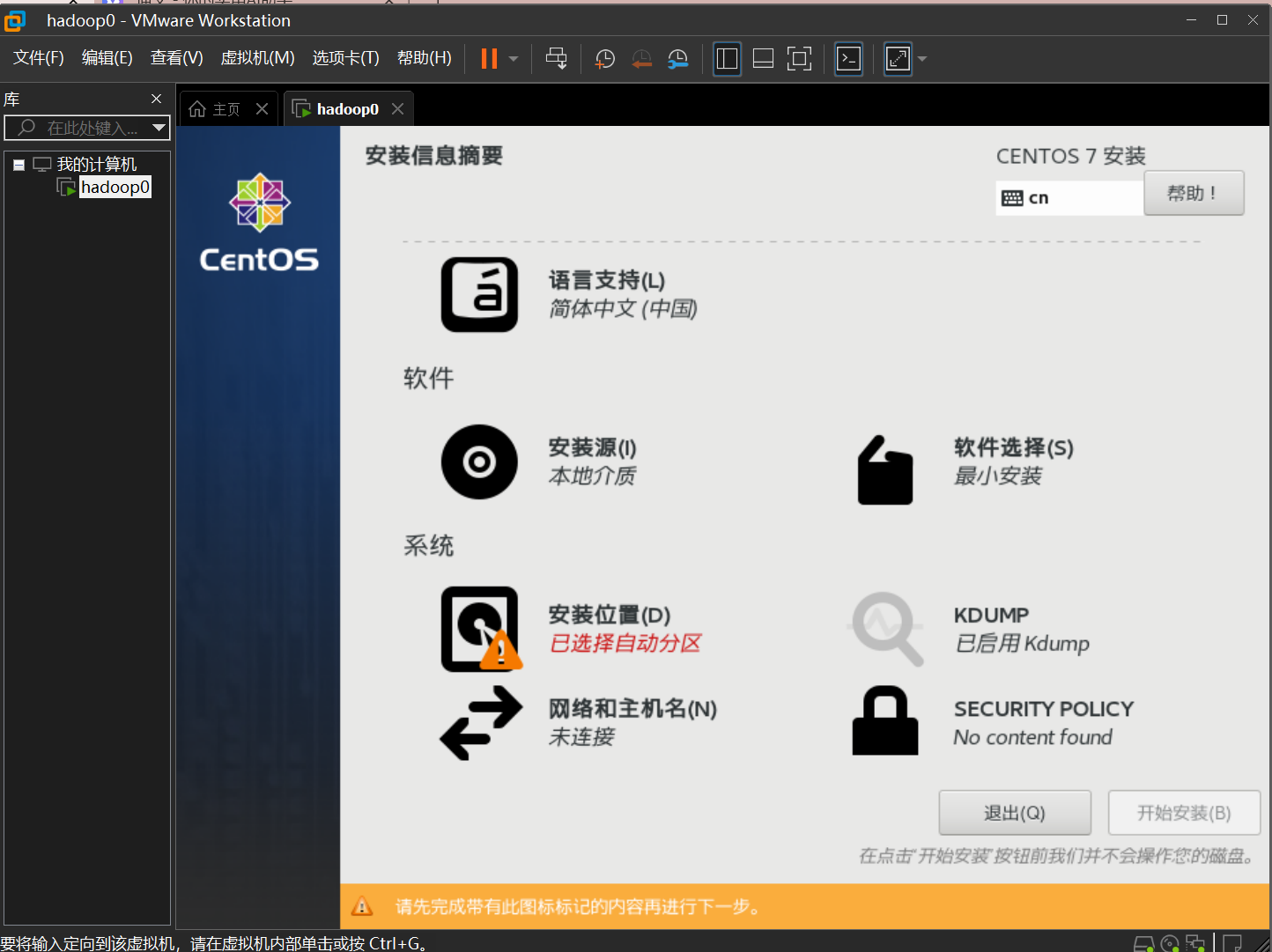Open the 选项卡(T) menu

click(345, 58)
